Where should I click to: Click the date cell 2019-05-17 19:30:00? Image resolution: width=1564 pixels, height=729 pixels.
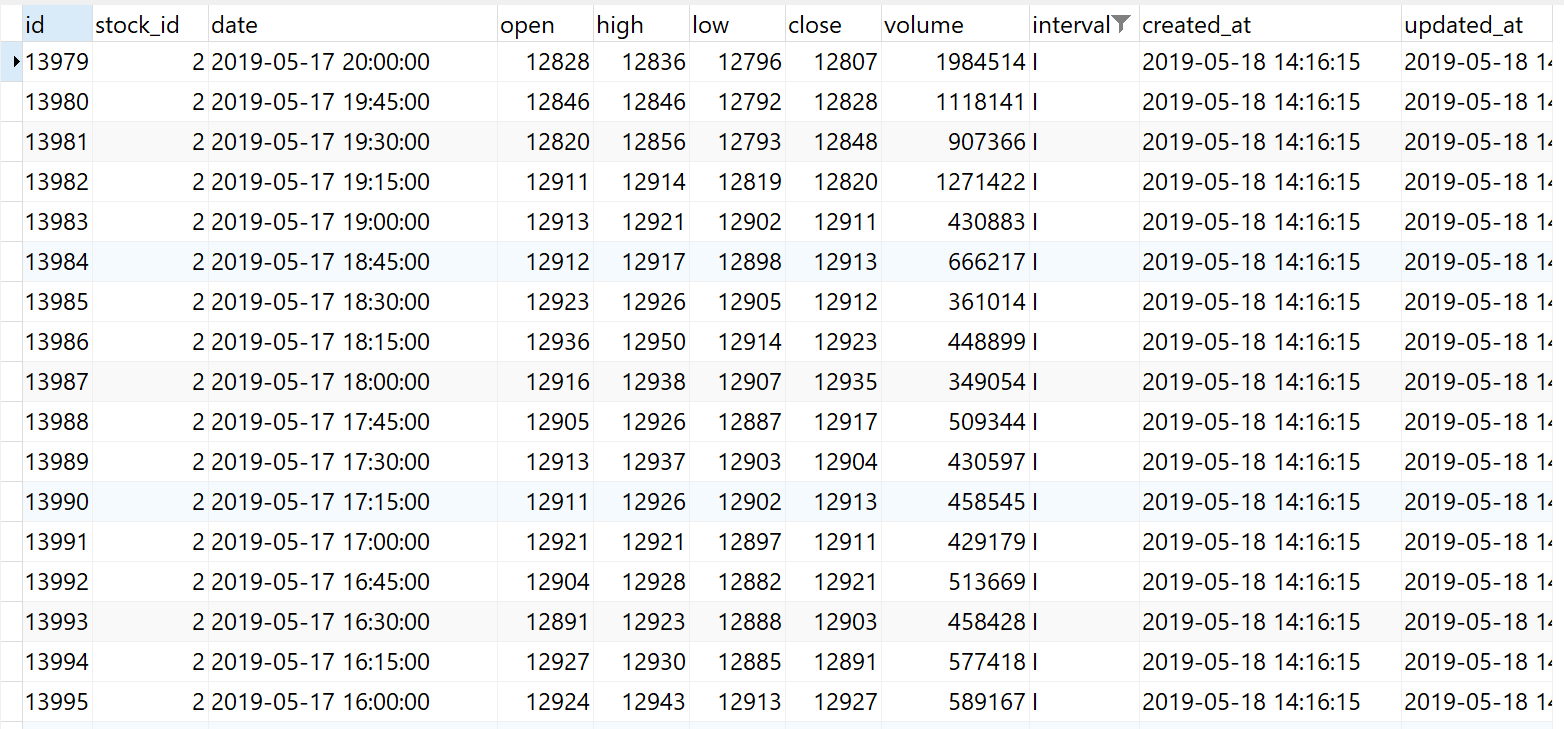click(x=353, y=142)
